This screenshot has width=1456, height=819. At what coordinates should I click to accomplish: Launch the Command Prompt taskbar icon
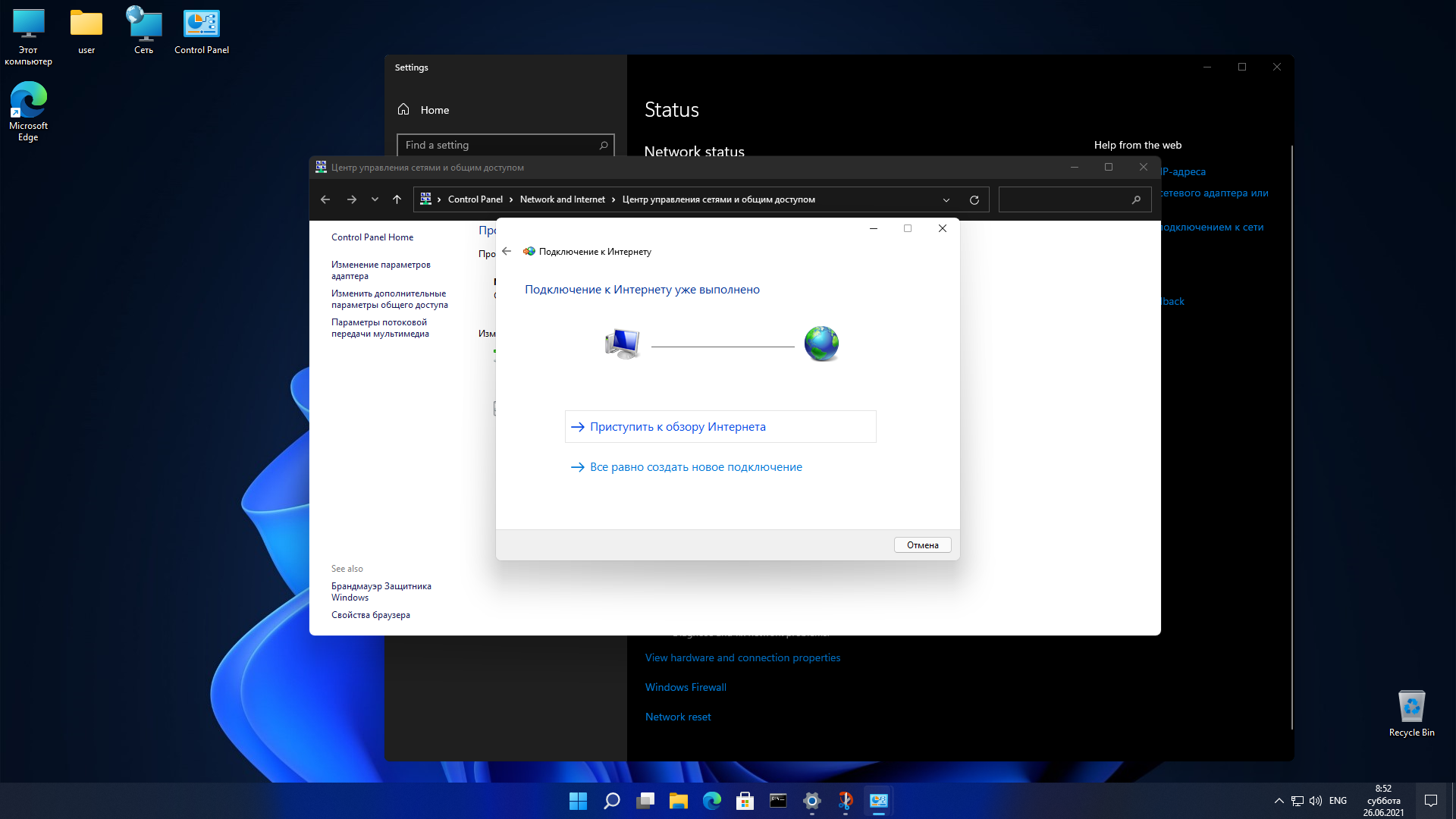(779, 800)
